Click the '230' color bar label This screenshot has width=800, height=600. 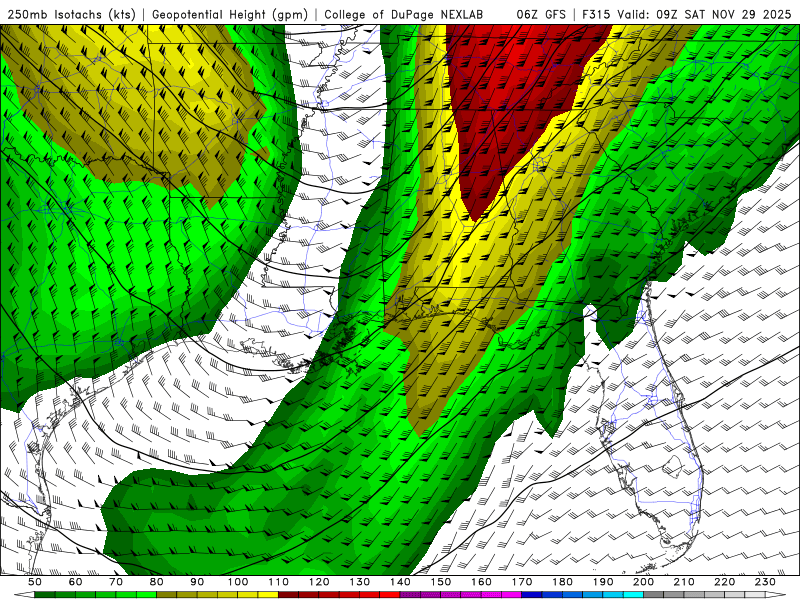(x=765, y=582)
